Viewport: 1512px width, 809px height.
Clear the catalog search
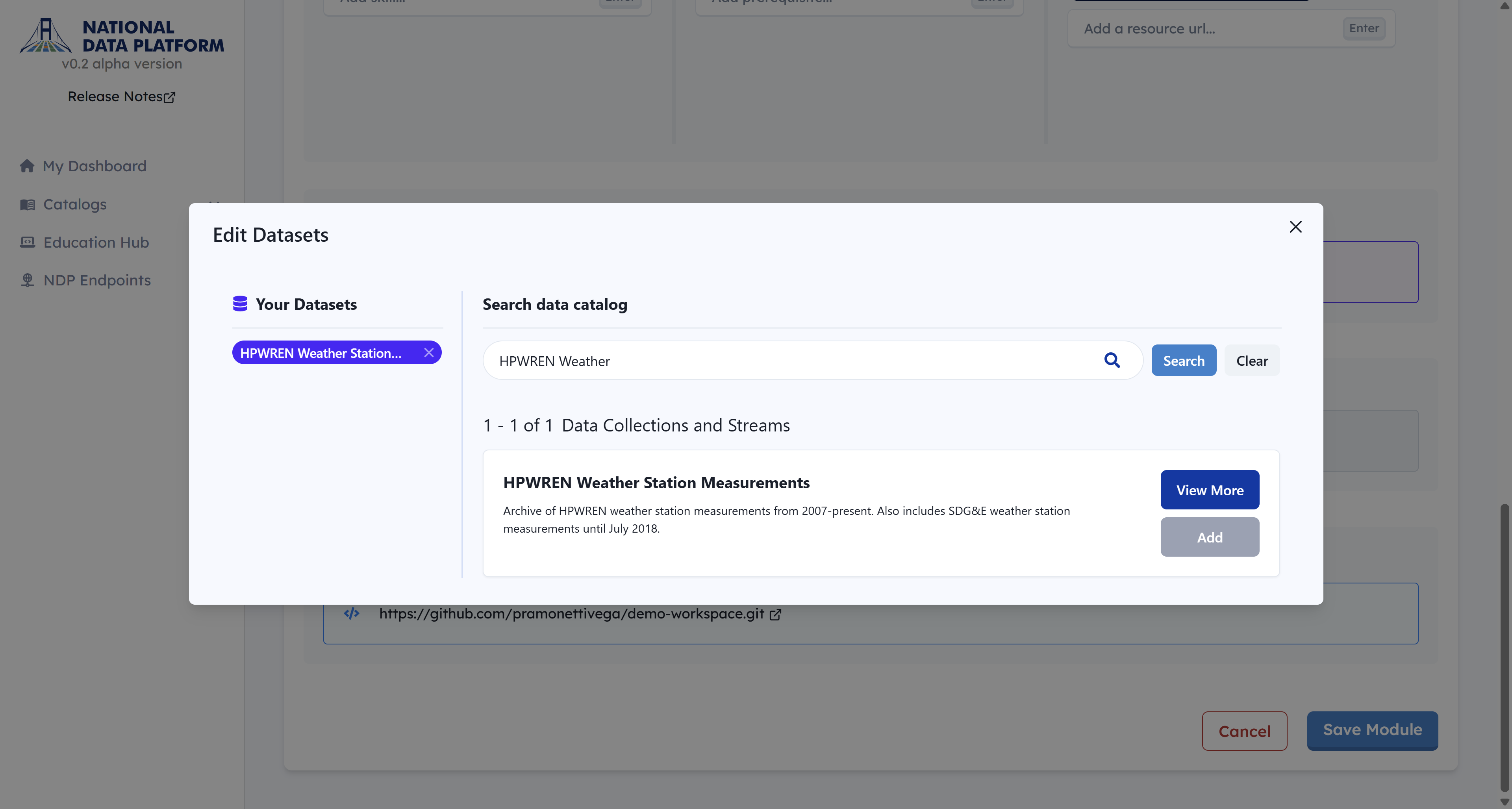[x=1251, y=361]
